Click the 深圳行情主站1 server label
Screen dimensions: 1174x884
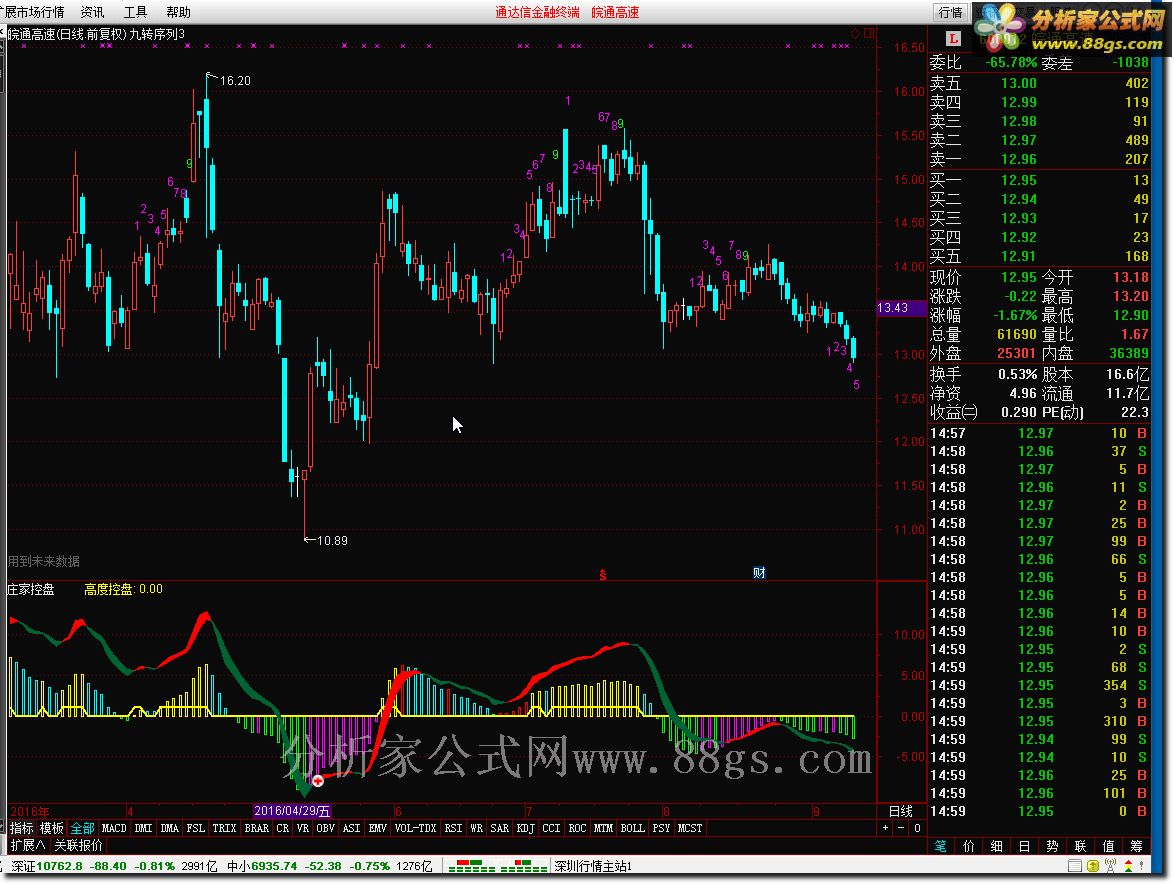click(x=593, y=866)
